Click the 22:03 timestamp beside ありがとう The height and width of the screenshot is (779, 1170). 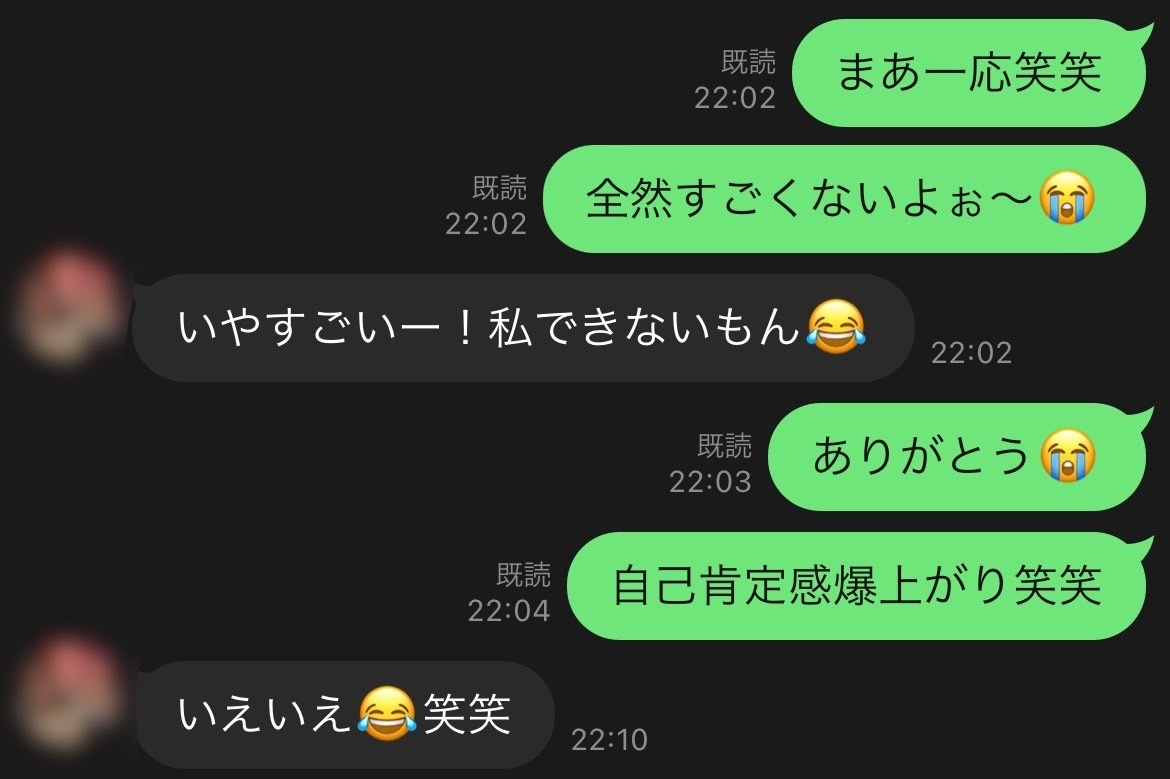[710, 482]
